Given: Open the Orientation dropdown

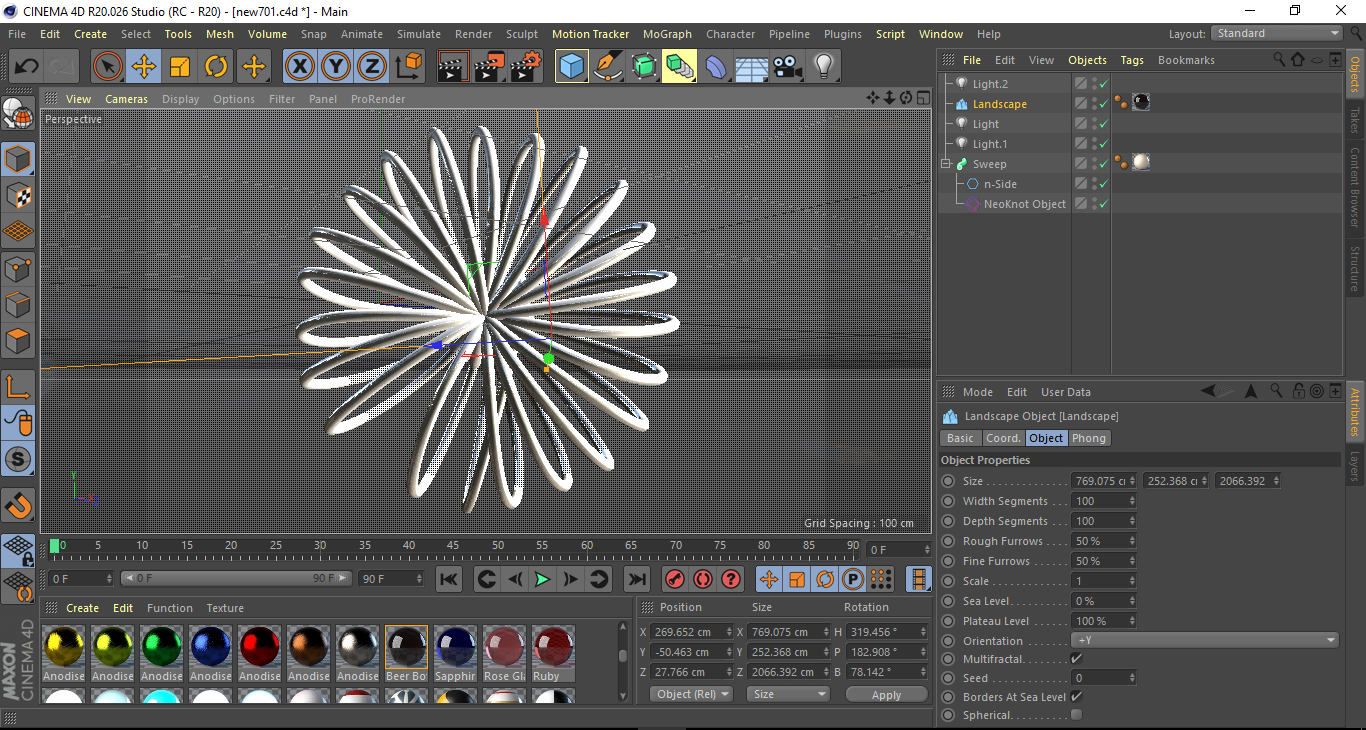Looking at the screenshot, I should pos(1205,641).
